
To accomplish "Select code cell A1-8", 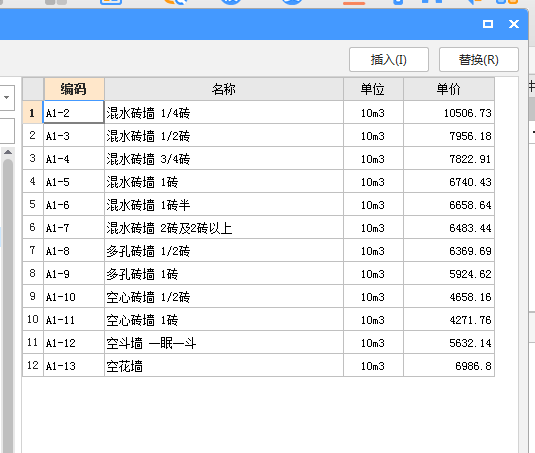I will click(74, 250).
